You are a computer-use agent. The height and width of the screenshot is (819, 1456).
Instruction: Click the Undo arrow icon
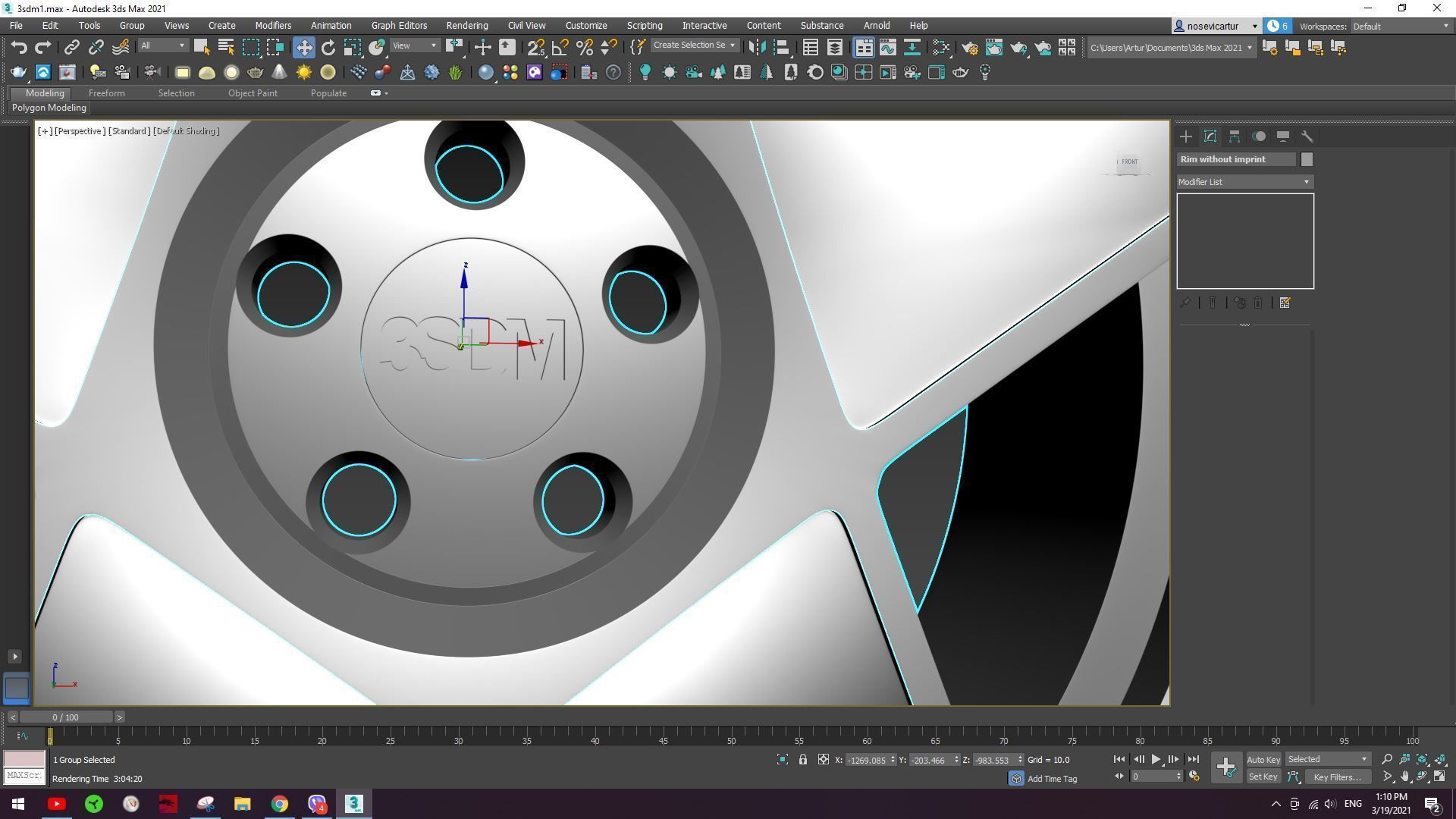pos(19,47)
